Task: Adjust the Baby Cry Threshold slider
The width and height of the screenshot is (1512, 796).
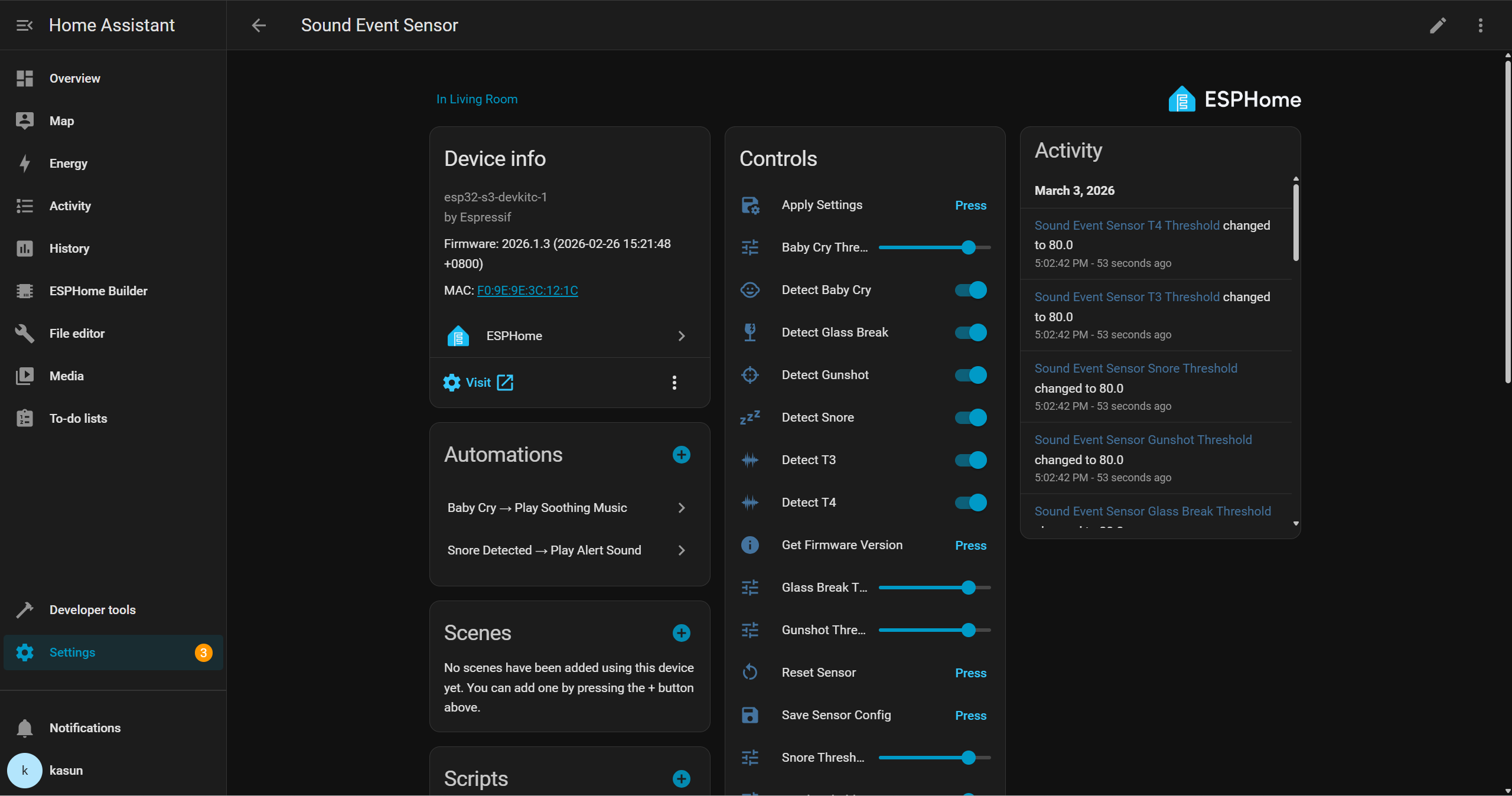Action: (x=967, y=247)
